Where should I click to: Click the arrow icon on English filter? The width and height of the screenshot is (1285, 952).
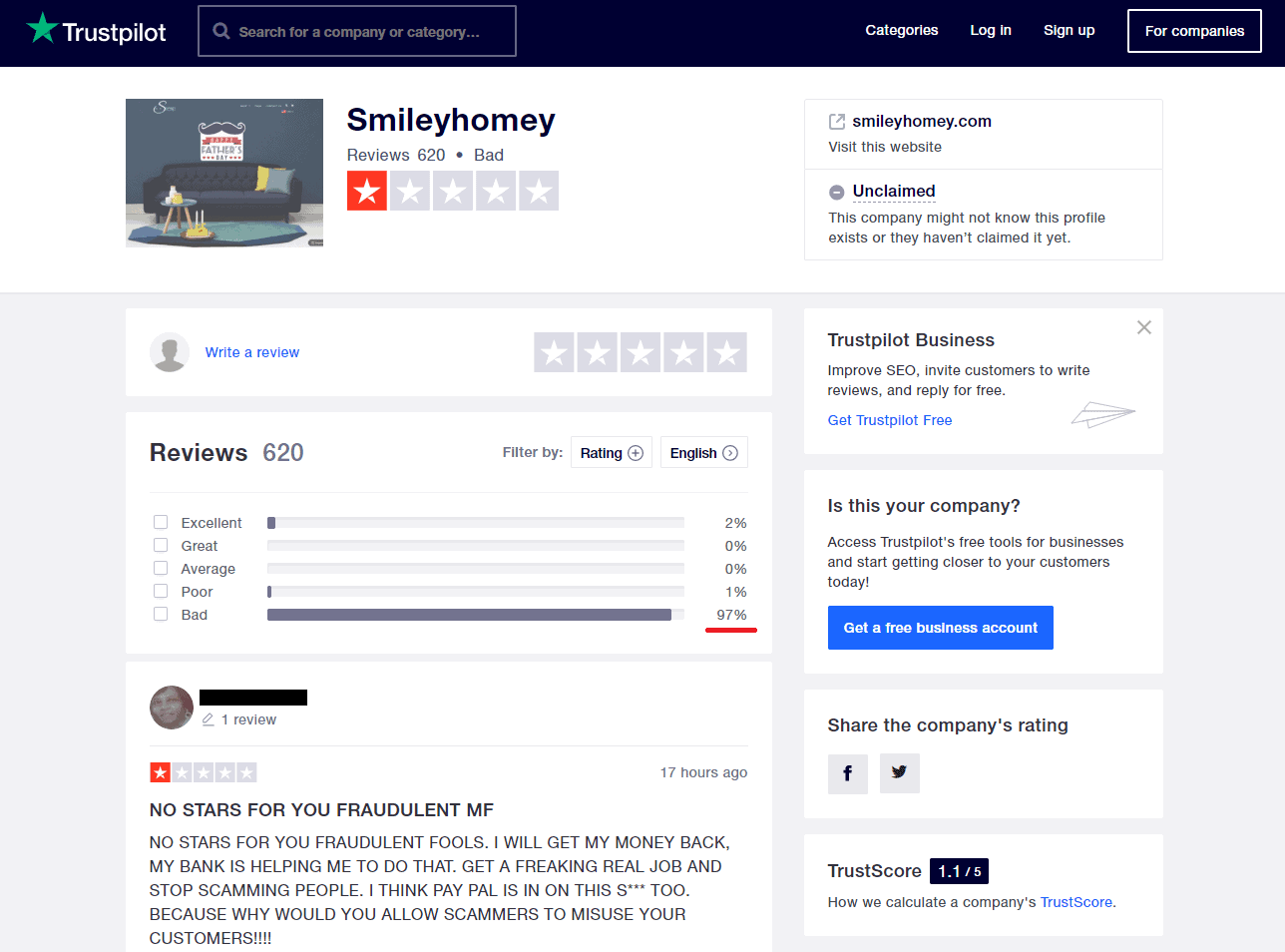[x=730, y=453]
